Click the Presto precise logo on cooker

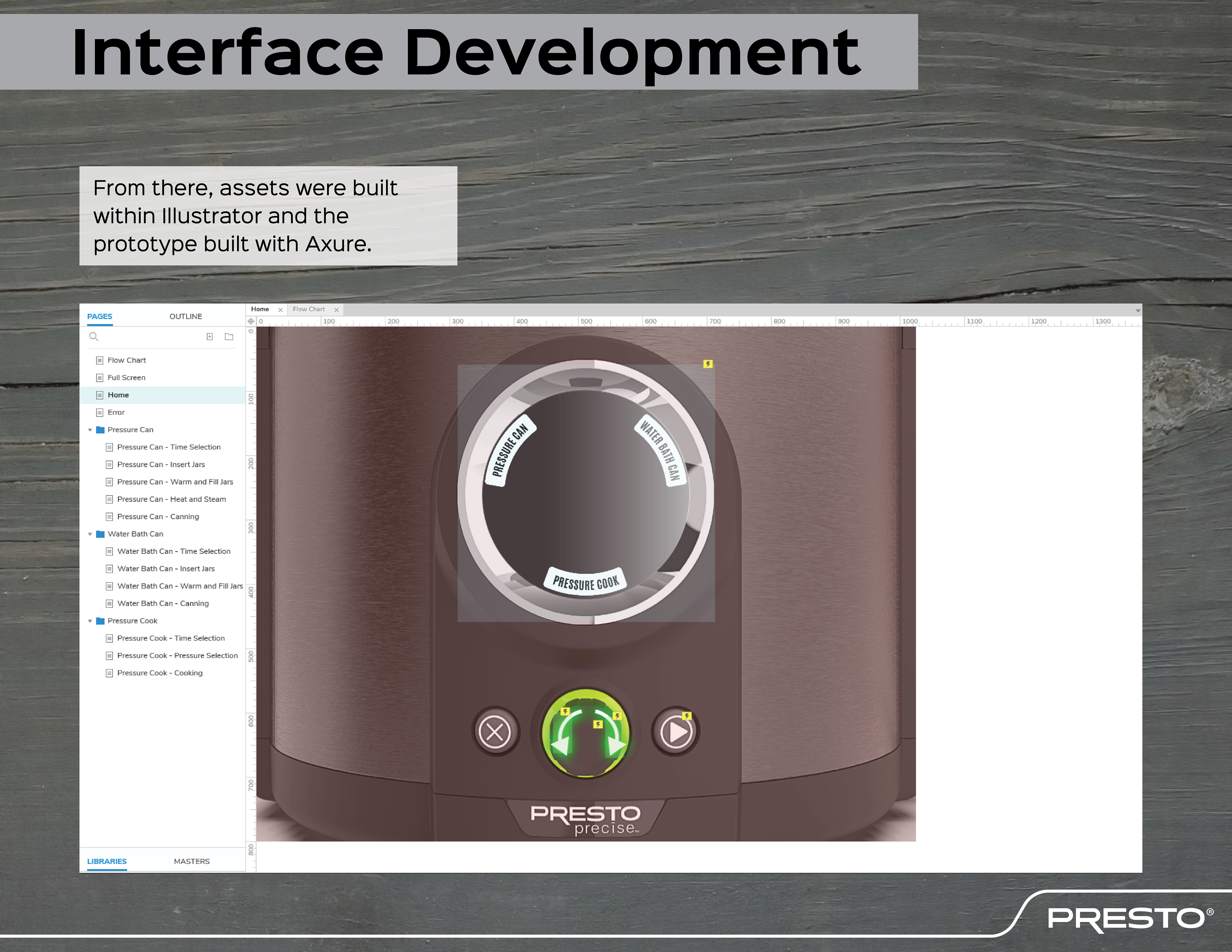point(586,820)
